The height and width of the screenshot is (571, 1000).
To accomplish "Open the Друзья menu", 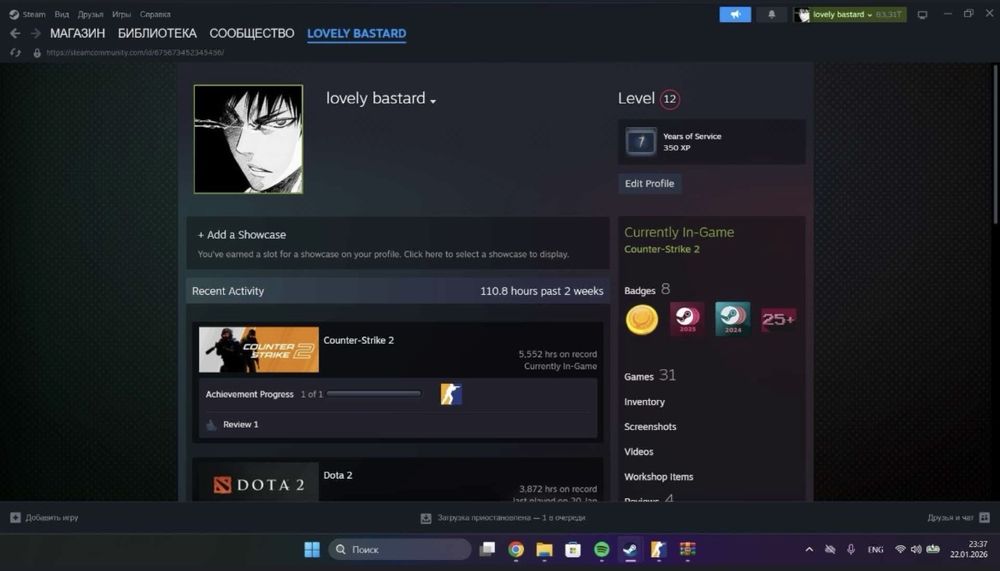I will (x=91, y=14).
